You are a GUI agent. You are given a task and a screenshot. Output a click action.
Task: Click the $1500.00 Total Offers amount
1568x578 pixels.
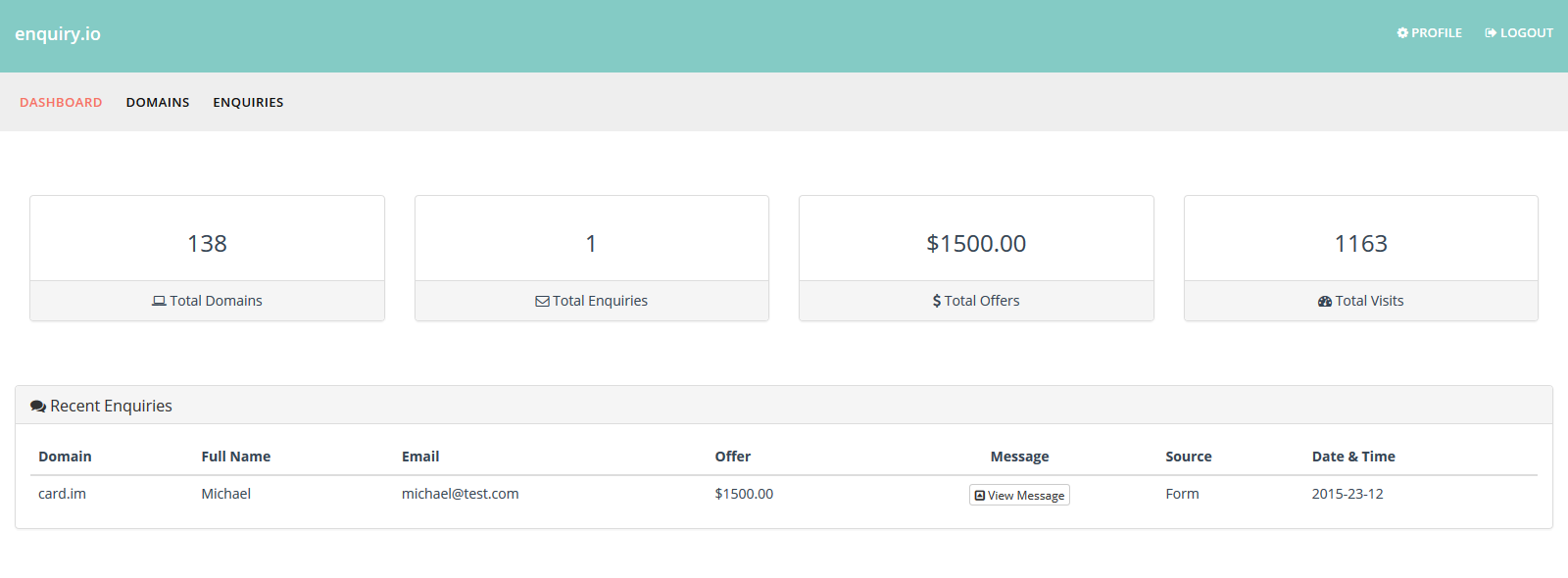point(976,244)
